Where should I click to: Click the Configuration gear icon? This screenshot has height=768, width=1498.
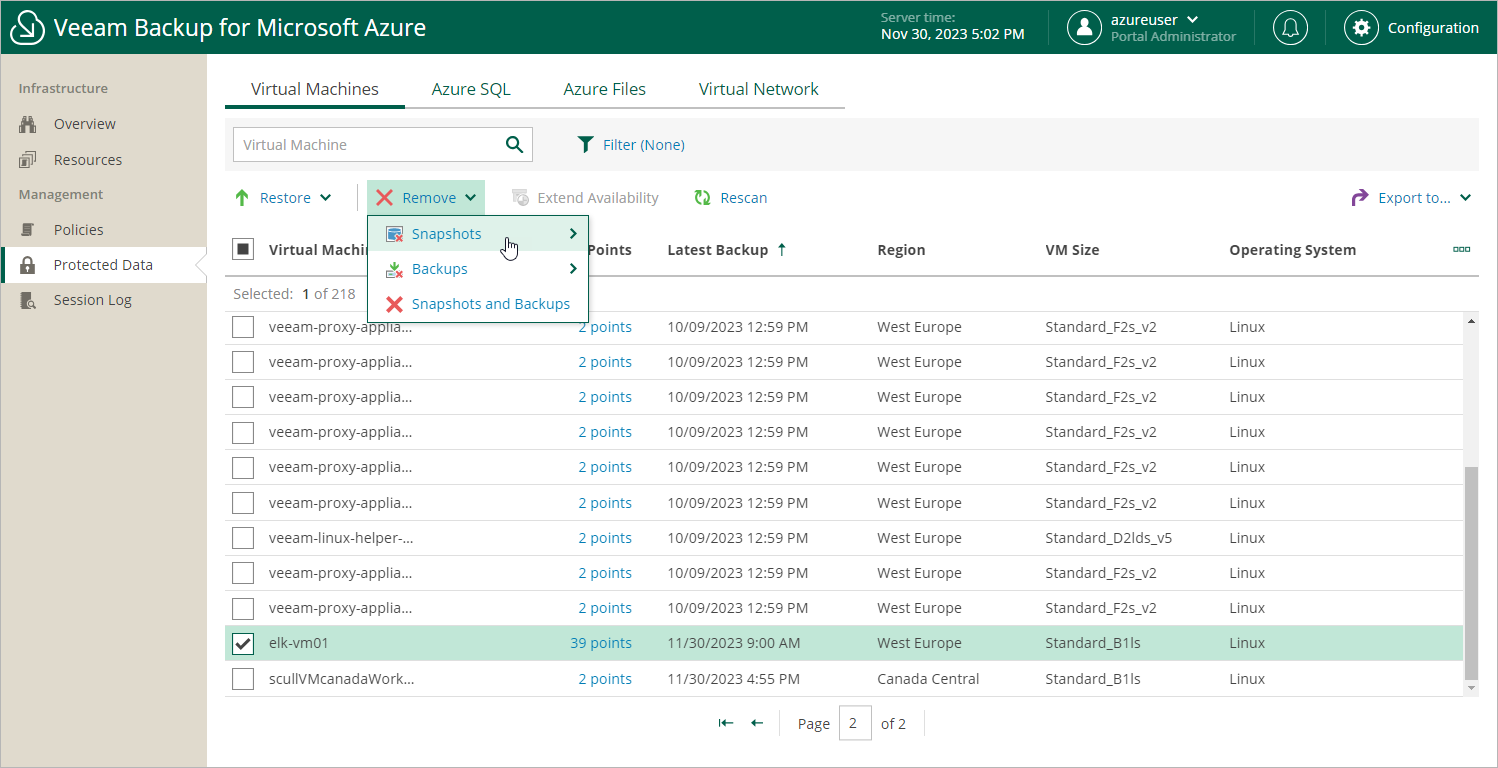coord(1361,28)
